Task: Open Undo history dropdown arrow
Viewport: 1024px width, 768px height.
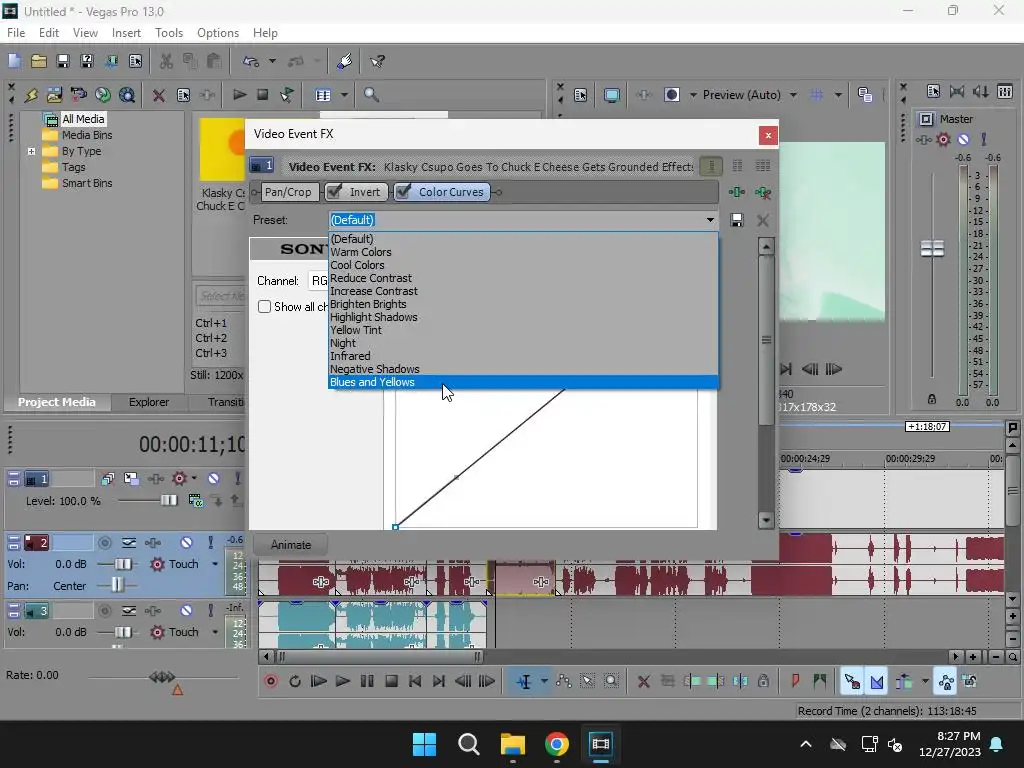Action: (272, 61)
